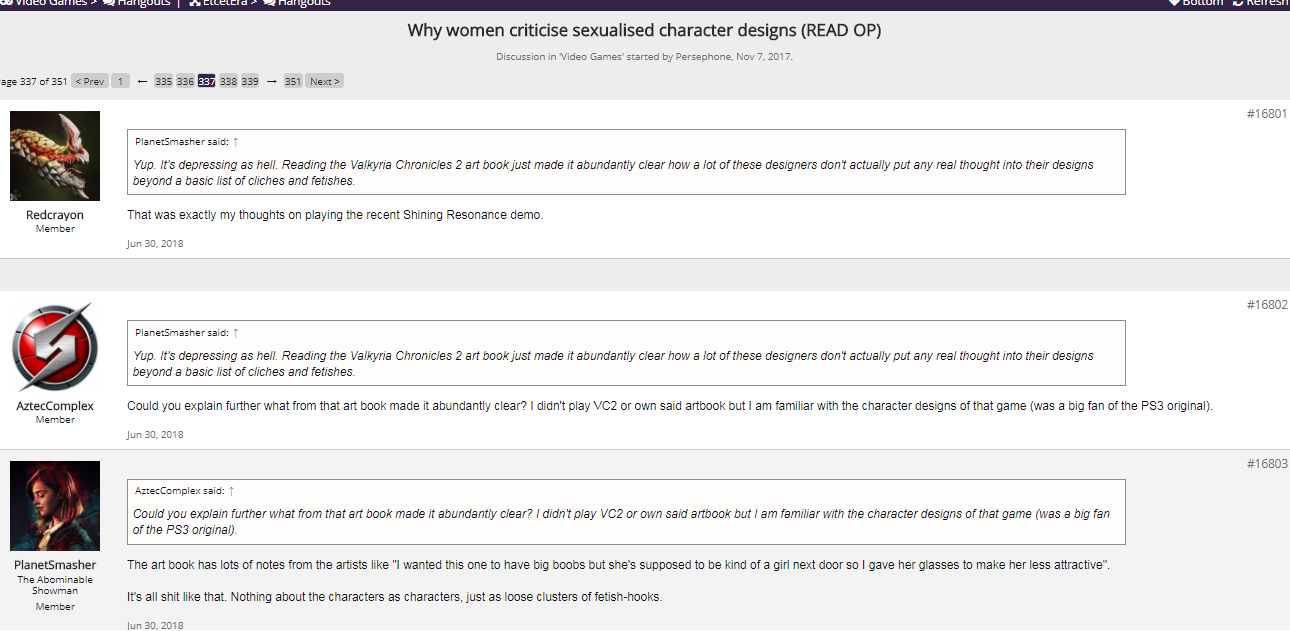The width and height of the screenshot is (1290, 631).
Task: View Redcrayon's user profile name link
Action: coord(55,215)
